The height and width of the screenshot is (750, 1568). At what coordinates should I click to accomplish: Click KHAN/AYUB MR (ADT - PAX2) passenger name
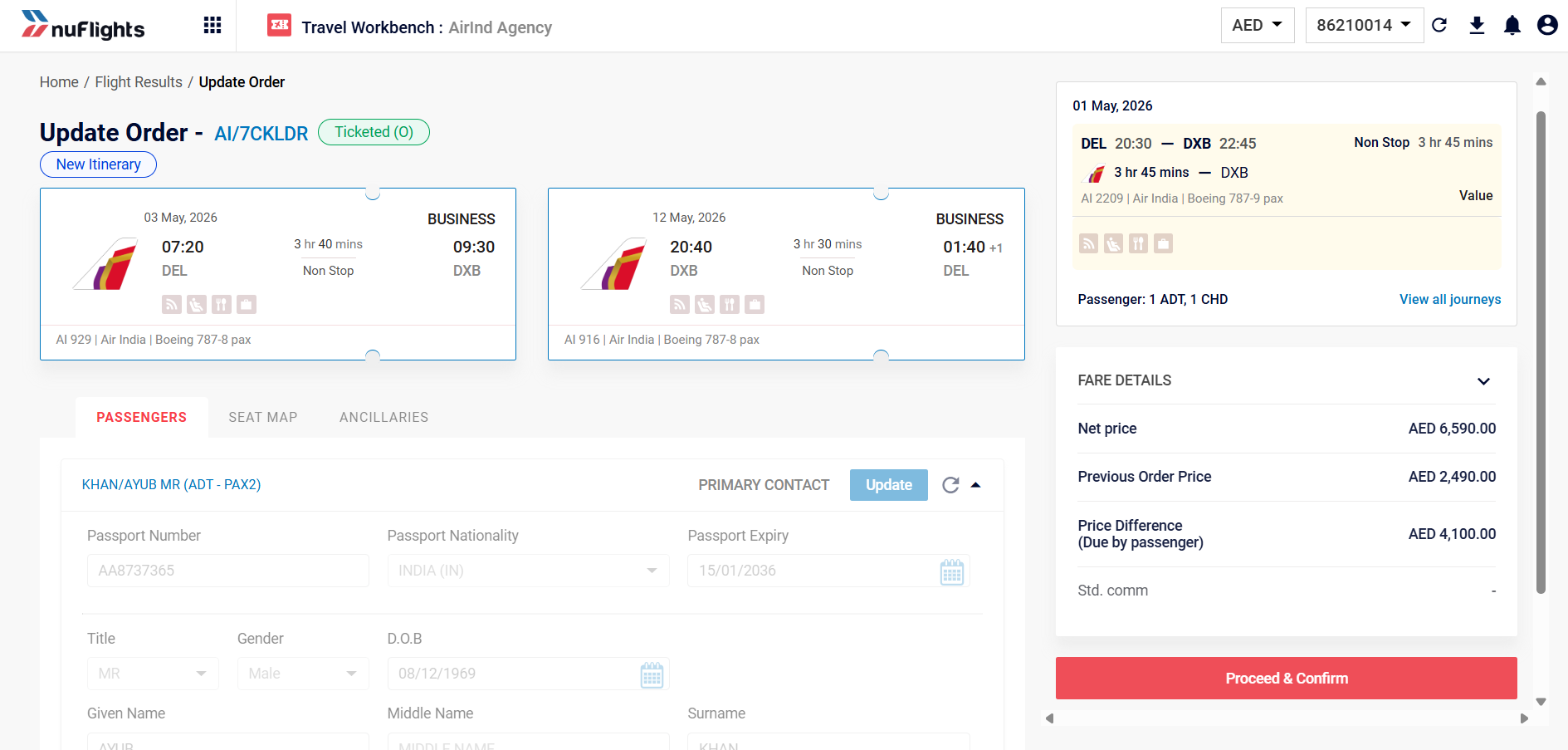(171, 484)
